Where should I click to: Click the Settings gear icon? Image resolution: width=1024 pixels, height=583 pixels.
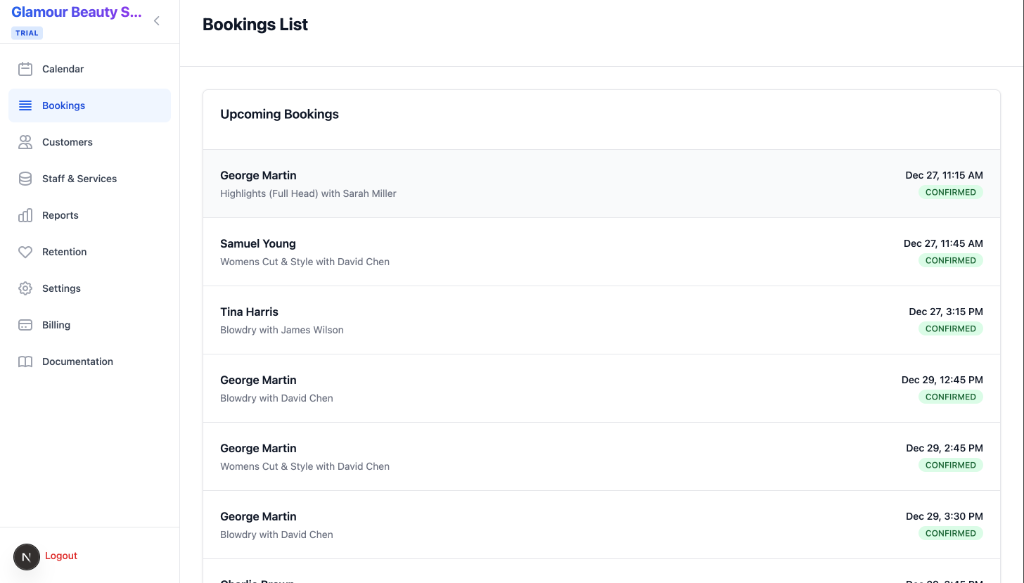point(26,288)
